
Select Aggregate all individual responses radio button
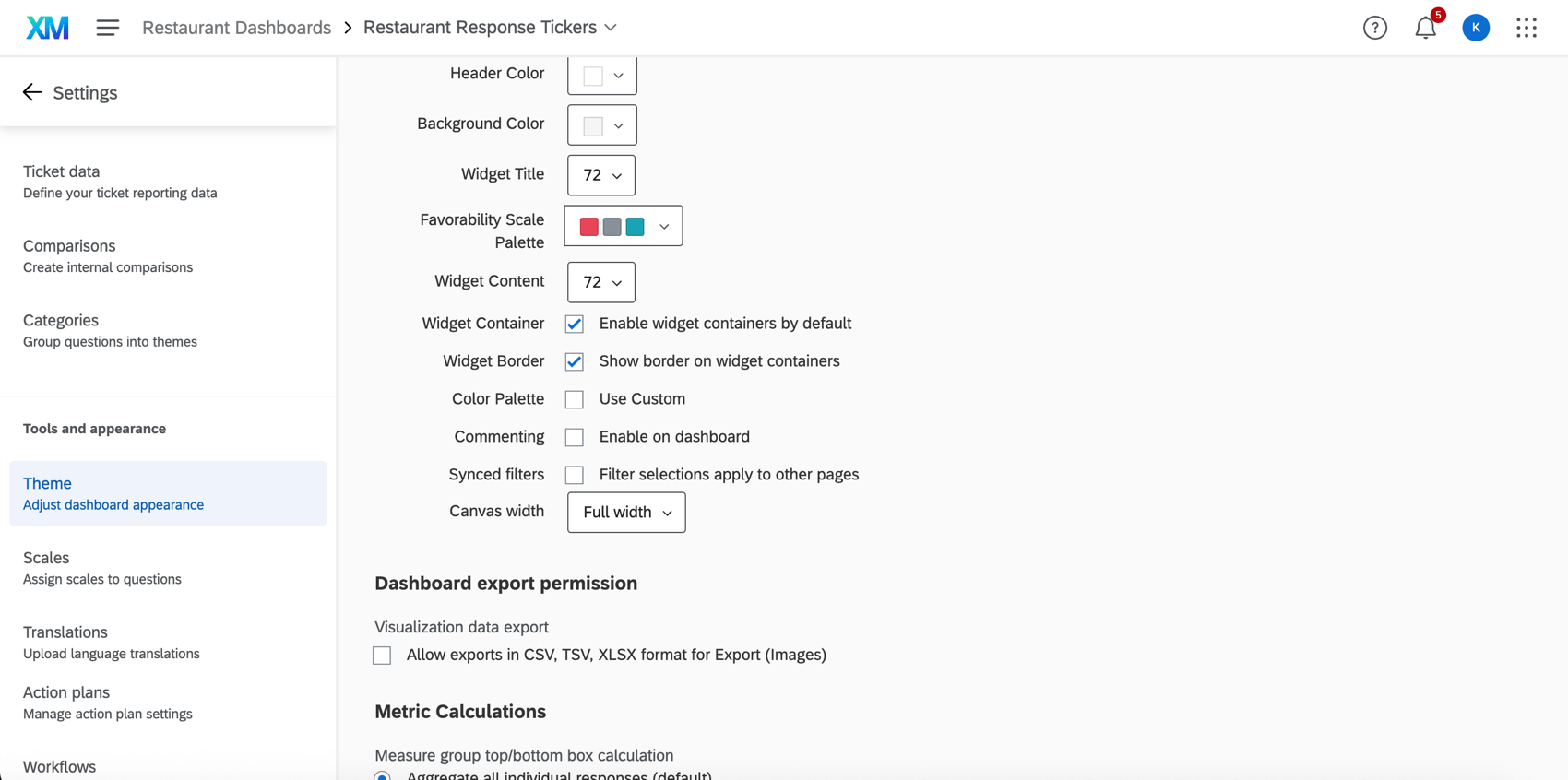point(382,775)
